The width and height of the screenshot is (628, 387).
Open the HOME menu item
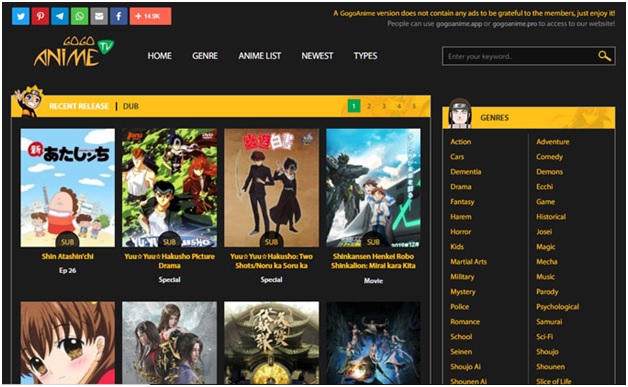pyautogui.click(x=159, y=56)
